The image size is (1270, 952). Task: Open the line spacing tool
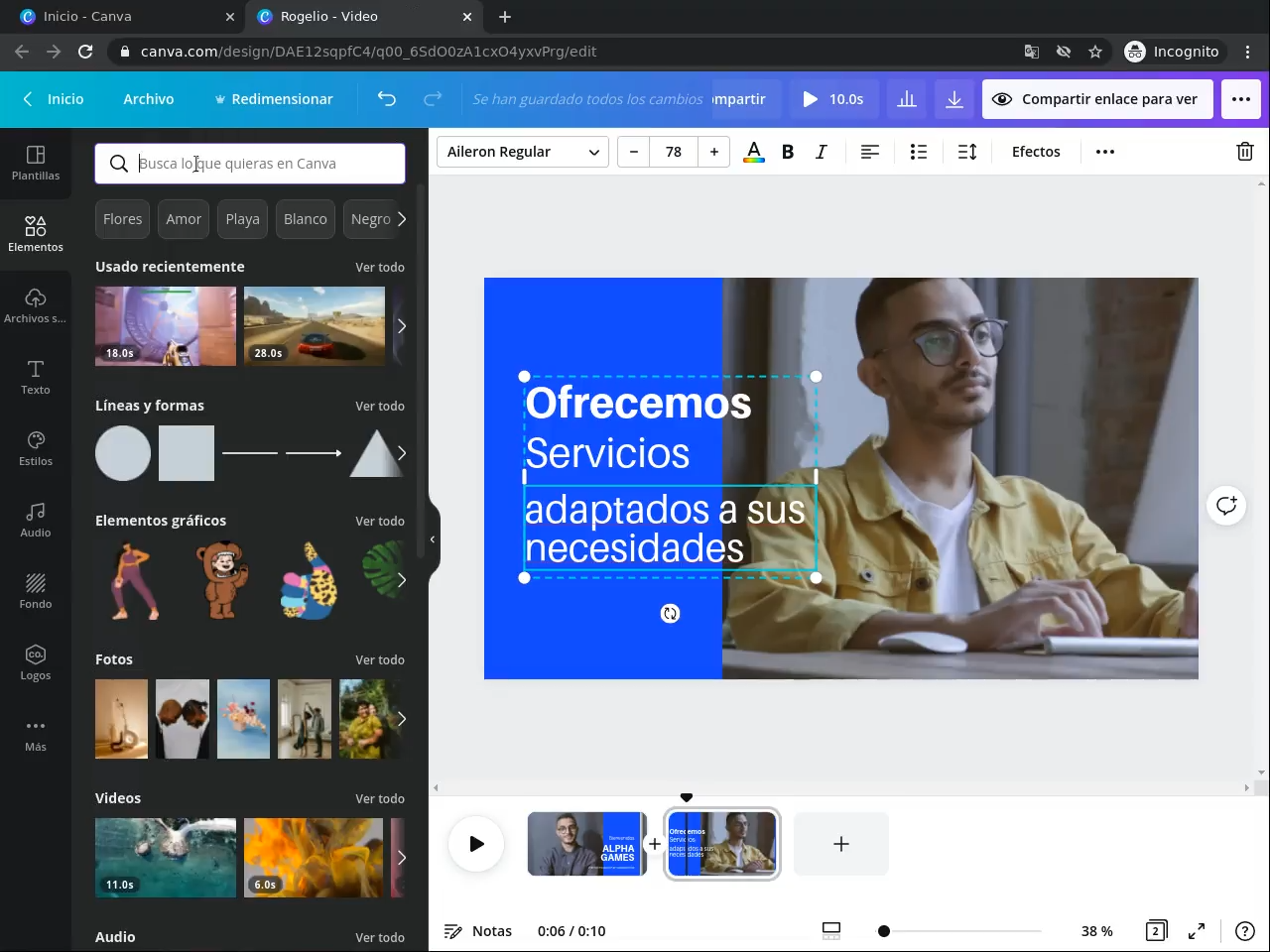click(x=967, y=152)
